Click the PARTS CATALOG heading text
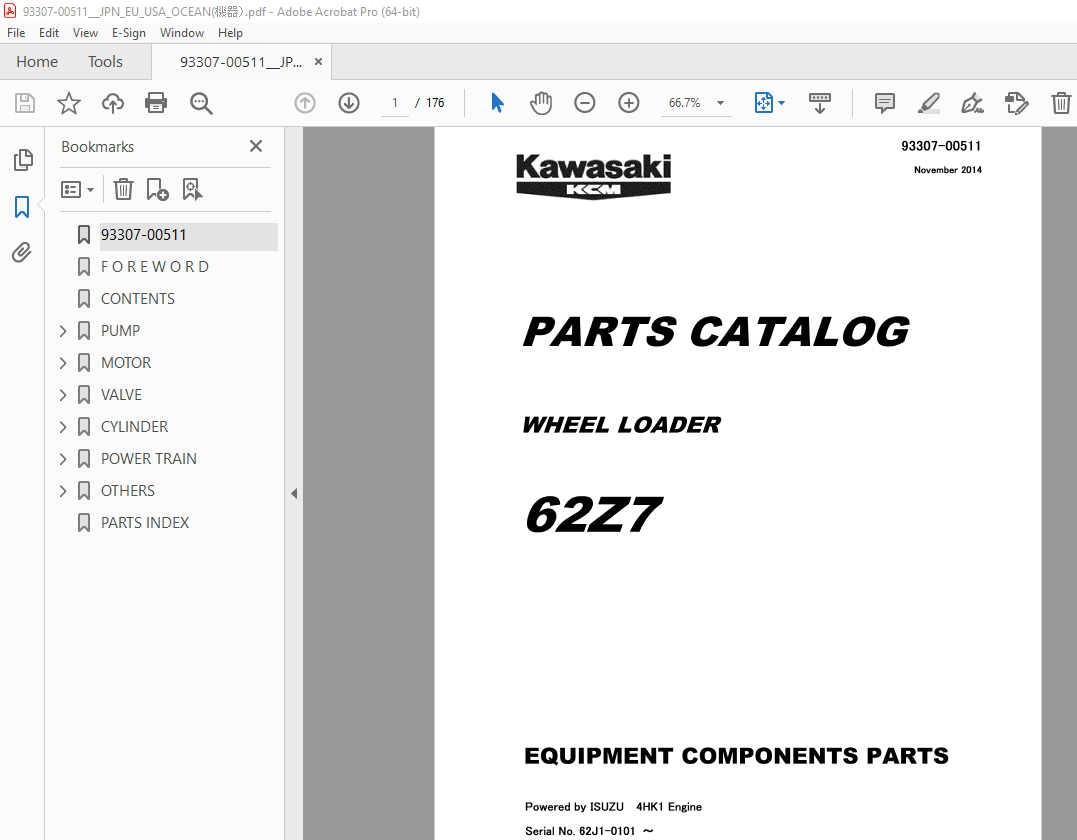 [x=716, y=332]
